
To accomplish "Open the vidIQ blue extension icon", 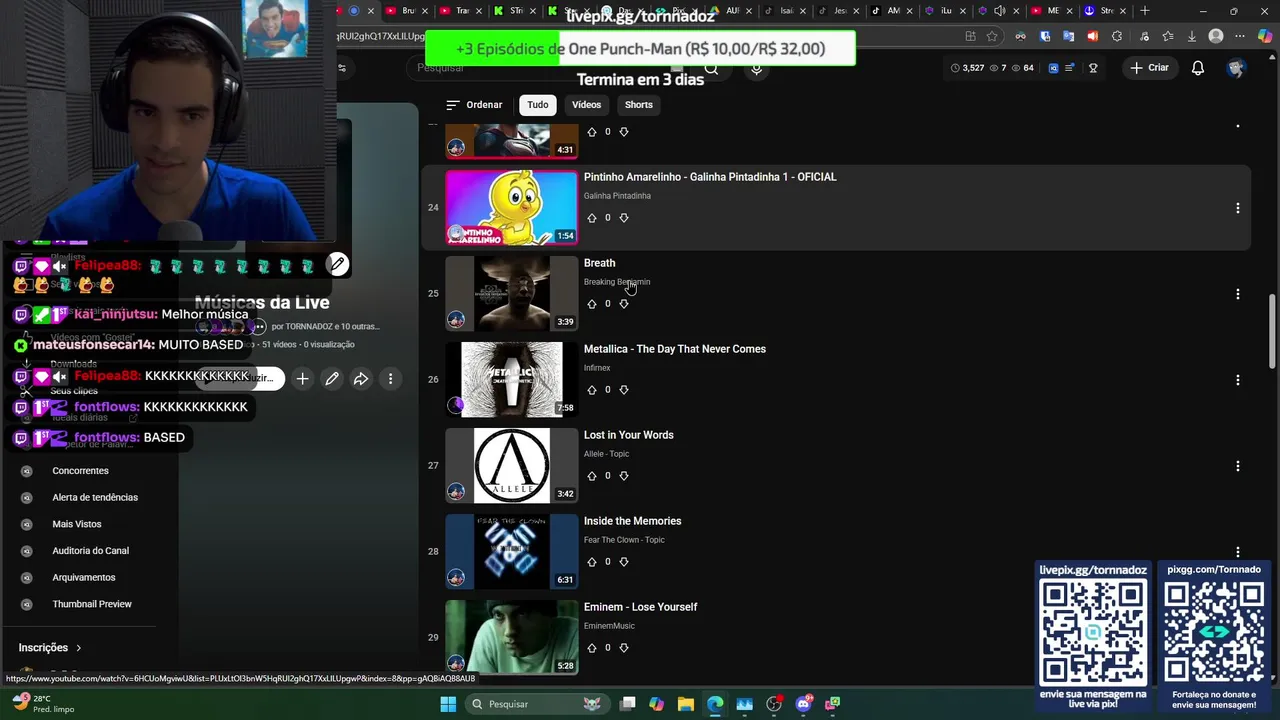I will tap(1053, 68).
